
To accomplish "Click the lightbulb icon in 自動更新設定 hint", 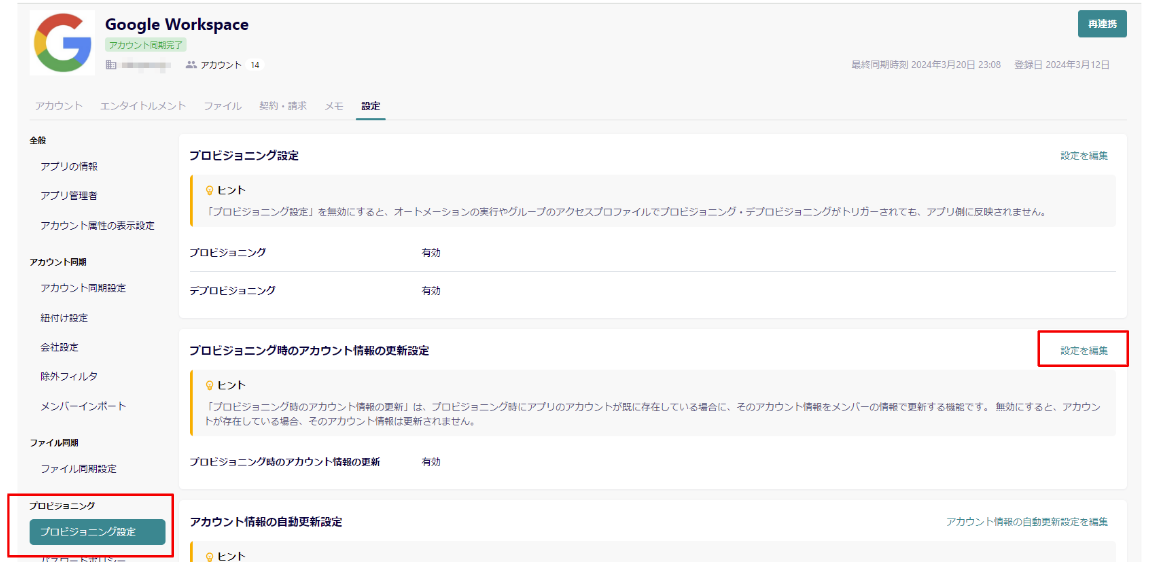I will [209, 557].
